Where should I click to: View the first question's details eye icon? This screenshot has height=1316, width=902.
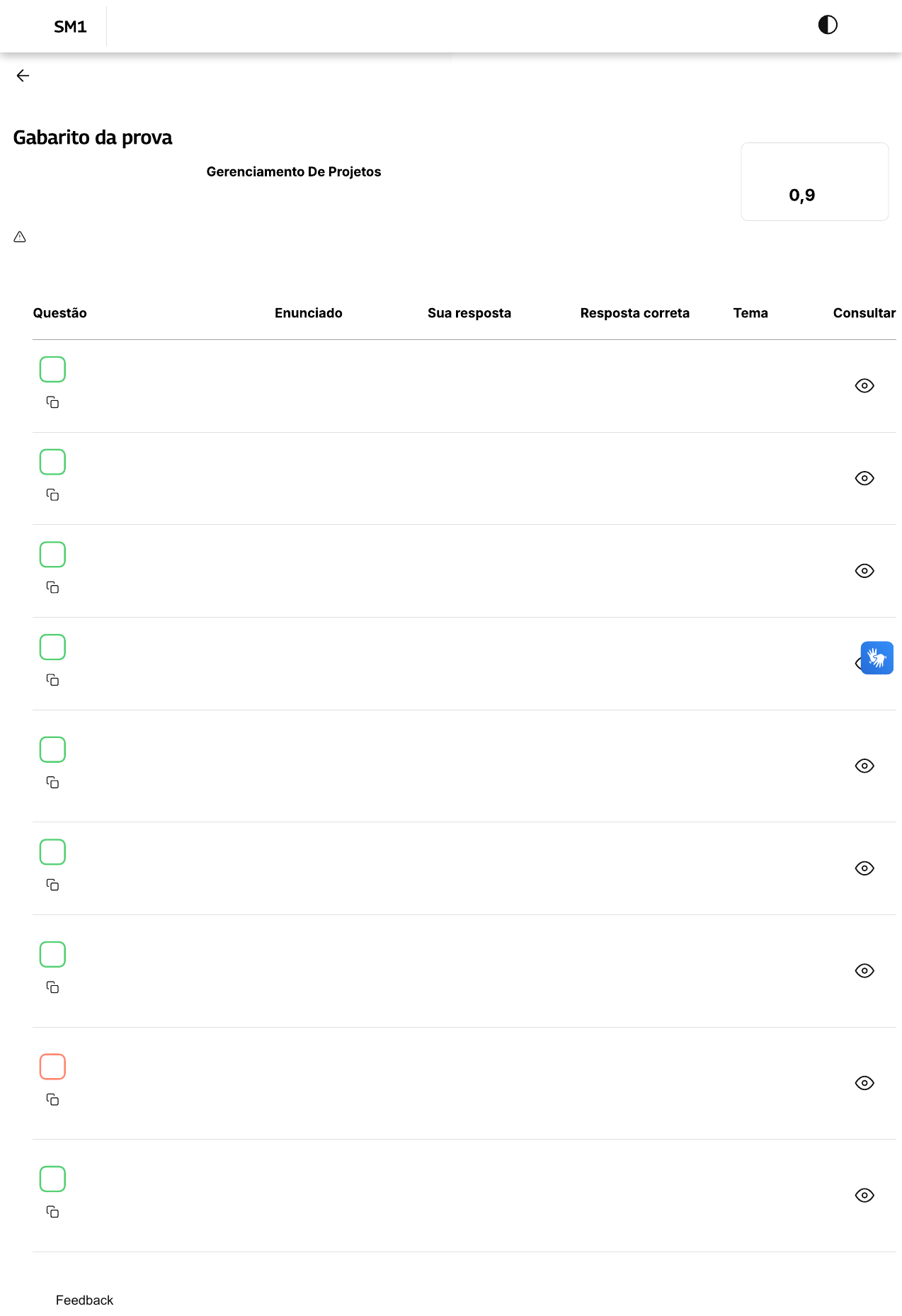(864, 386)
